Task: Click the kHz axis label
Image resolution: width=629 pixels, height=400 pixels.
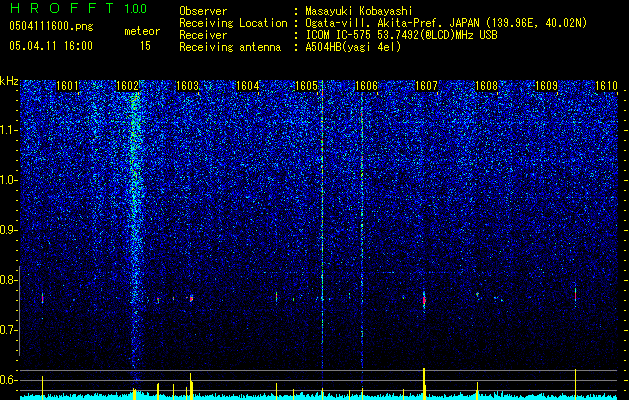Action: pos(9,81)
